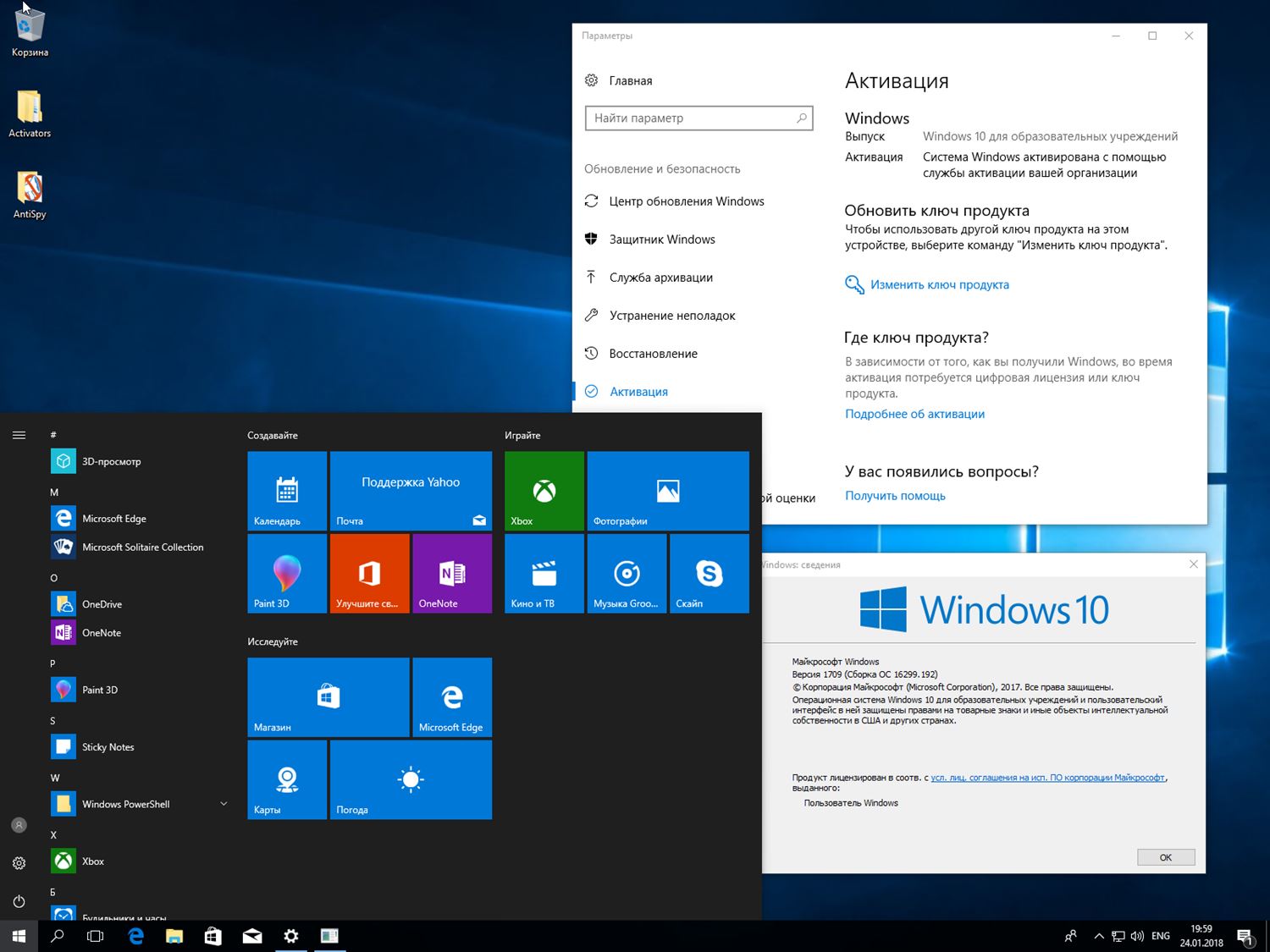
Task: Open the Groove Music tile
Action: [627, 573]
